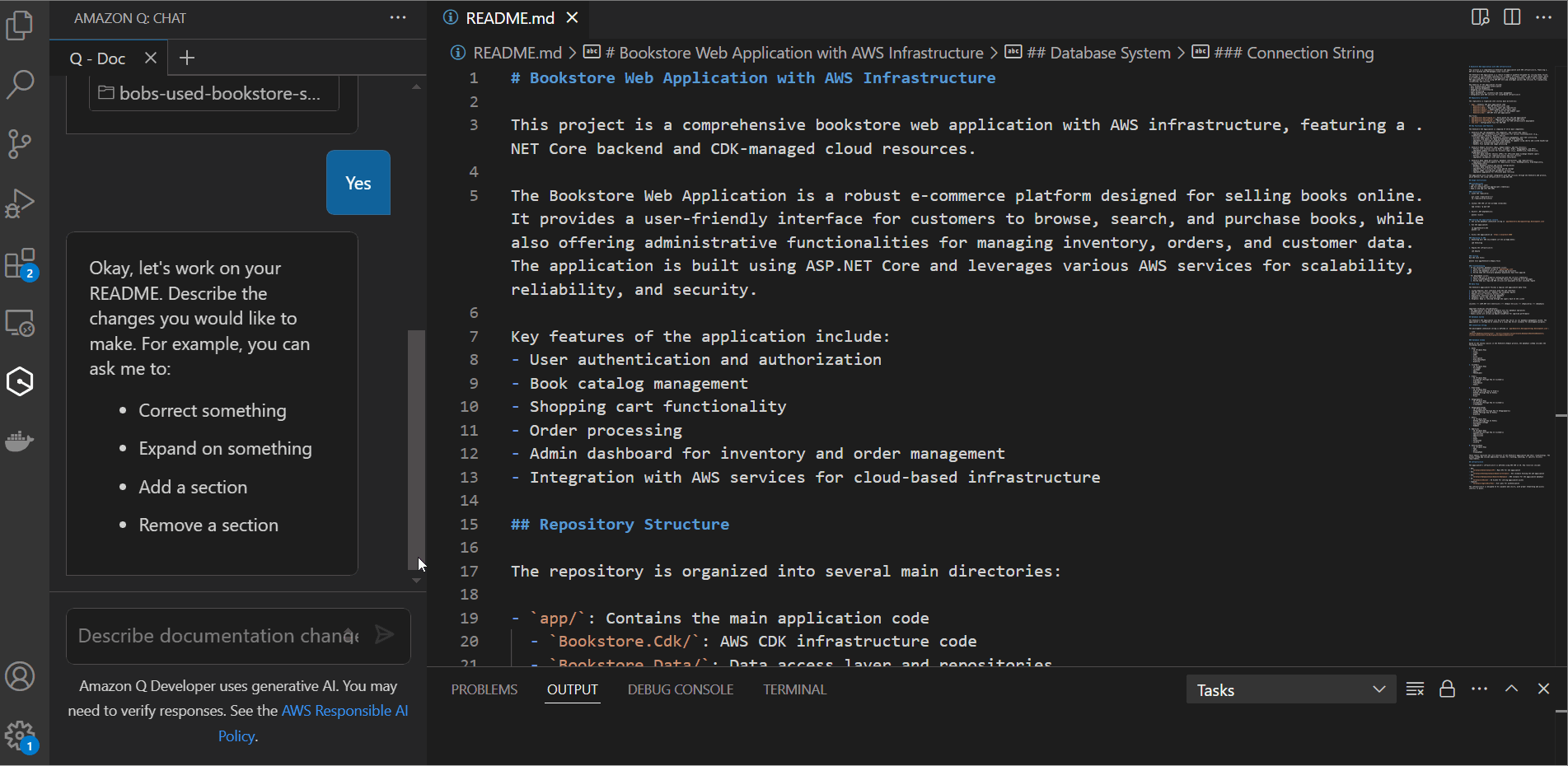Open the Amazon Q panel icon
This screenshot has height=766, width=1568.
(x=20, y=381)
